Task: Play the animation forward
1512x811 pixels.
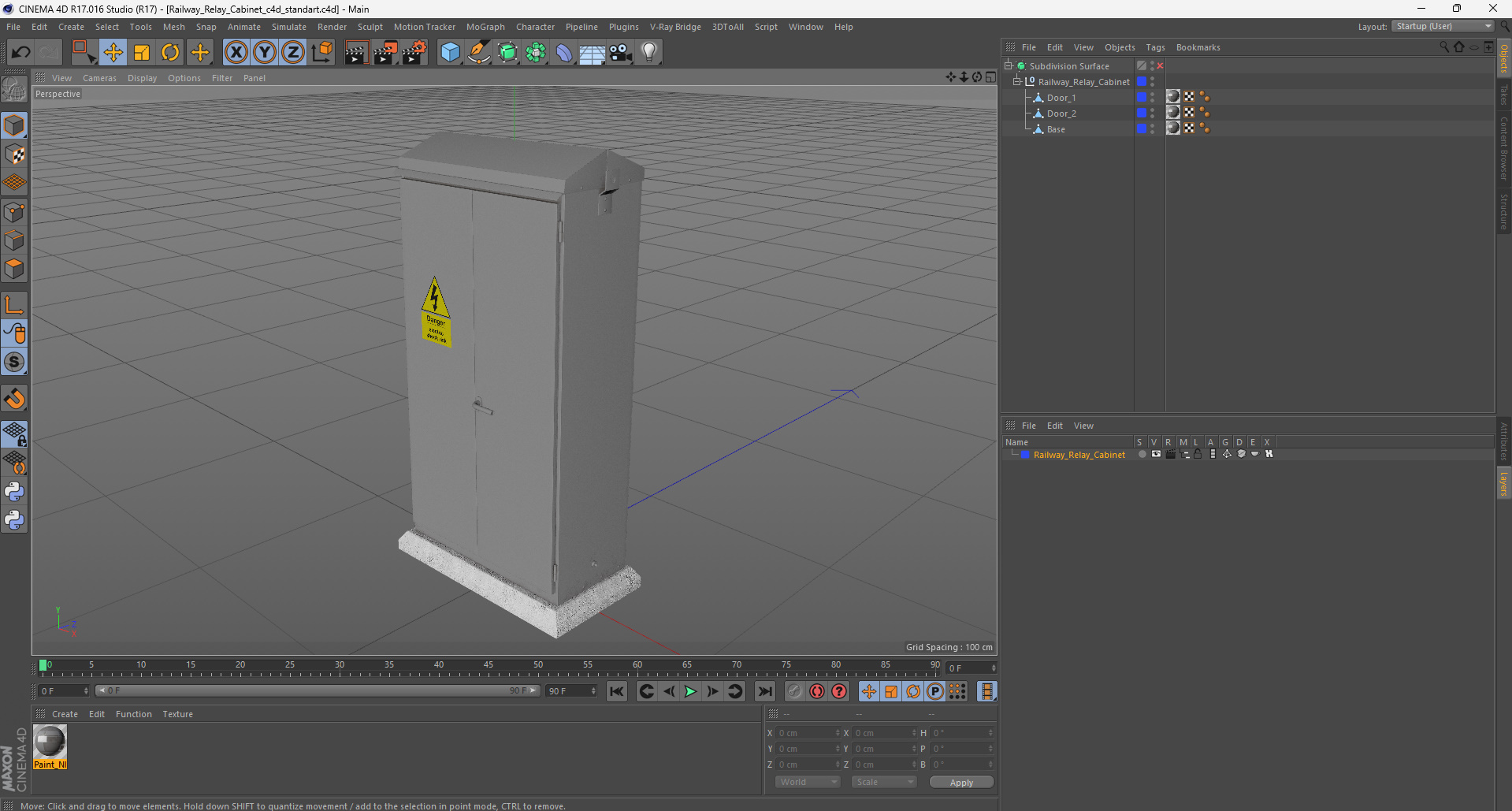Action: (690, 691)
